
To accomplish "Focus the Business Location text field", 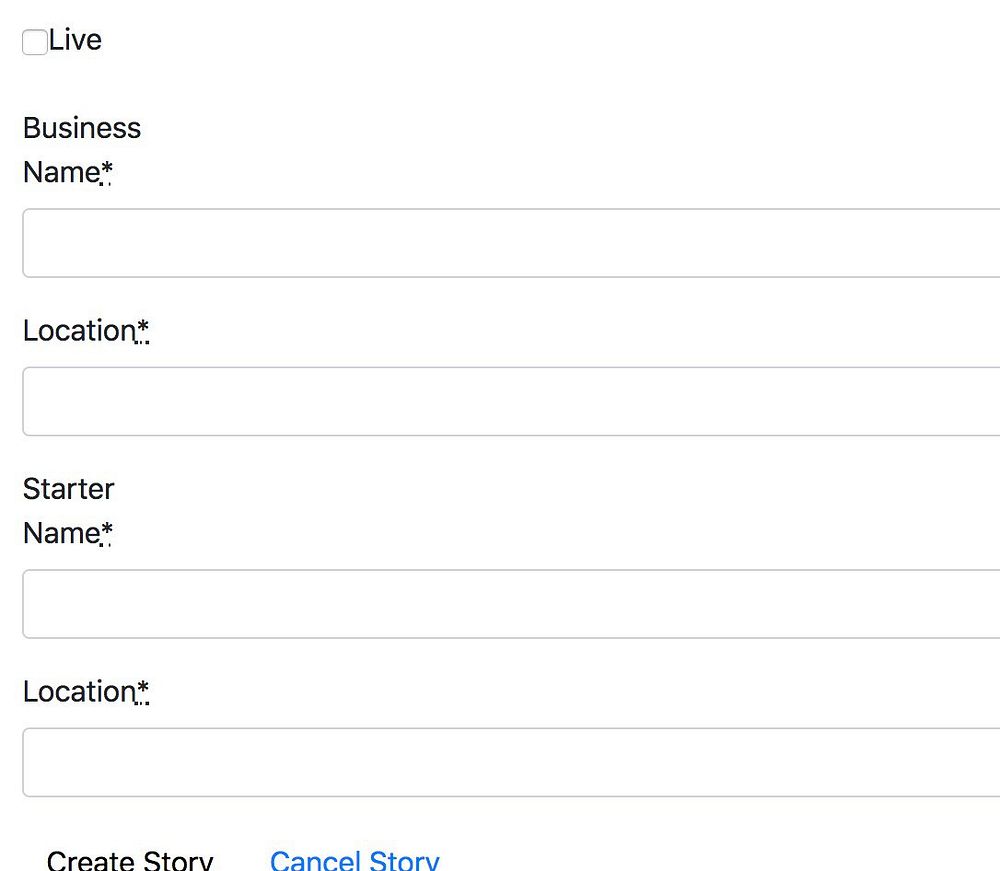I will [510, 401].
